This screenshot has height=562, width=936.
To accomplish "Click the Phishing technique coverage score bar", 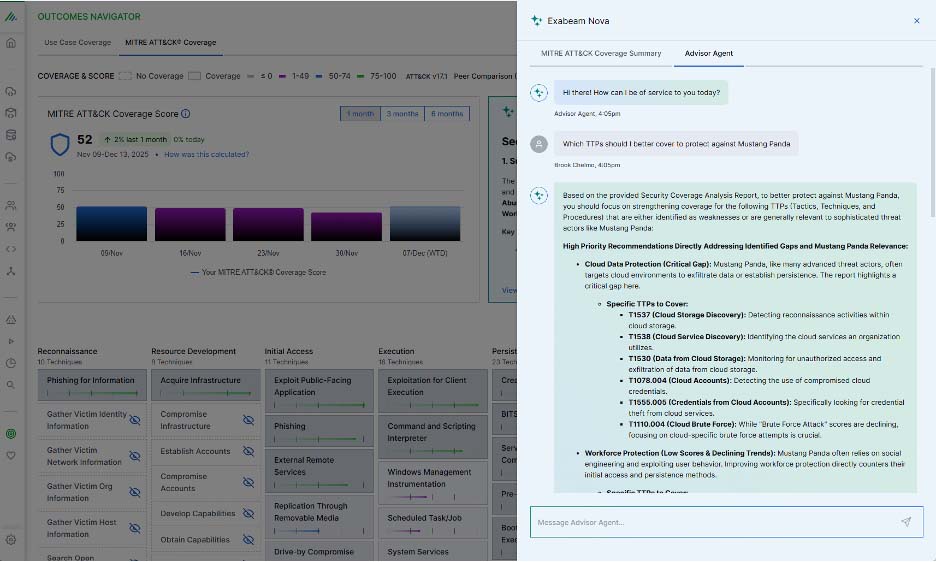I will pos(319,439).
